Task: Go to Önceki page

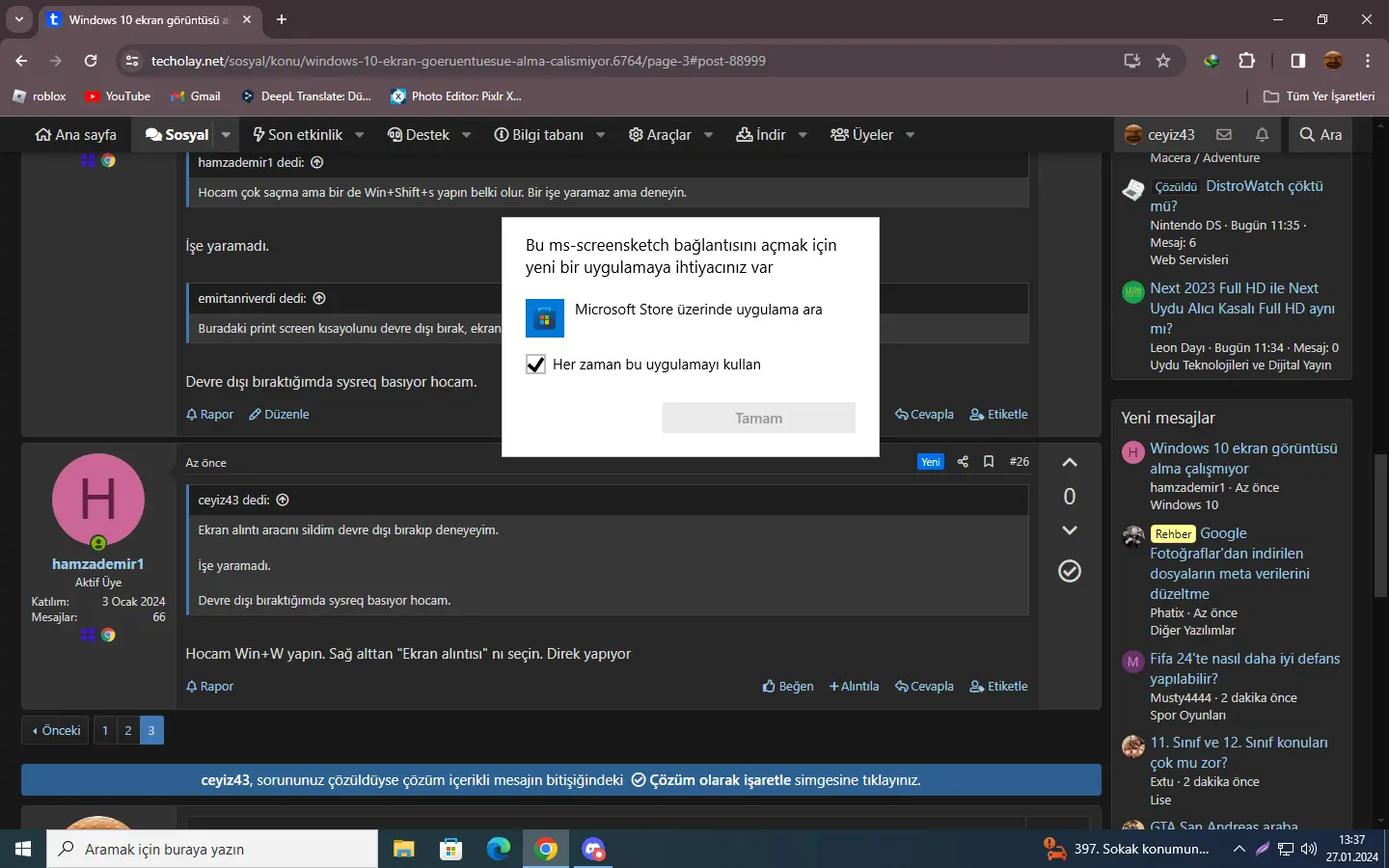Action: (55, 730)
